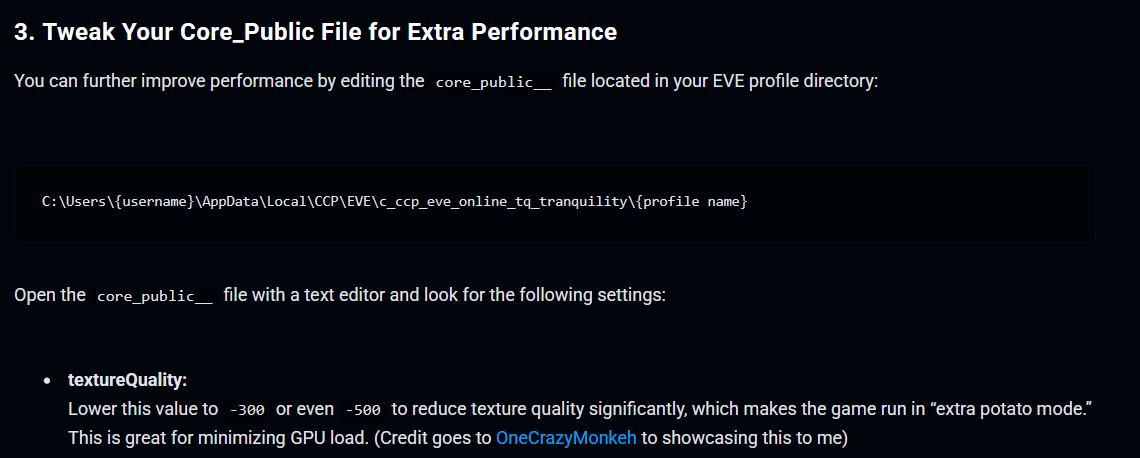
Task: Select the -500 code value
Action: coord(362,409)
